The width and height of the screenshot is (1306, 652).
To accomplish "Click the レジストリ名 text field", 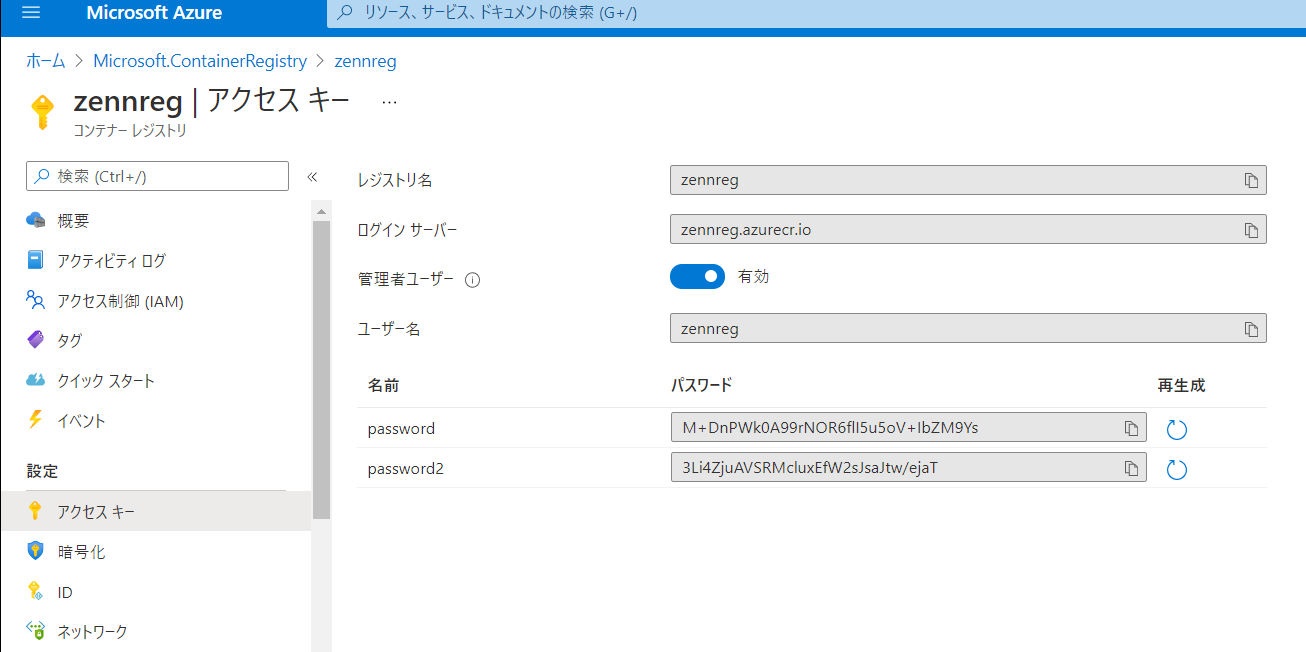I will (968, 181).
